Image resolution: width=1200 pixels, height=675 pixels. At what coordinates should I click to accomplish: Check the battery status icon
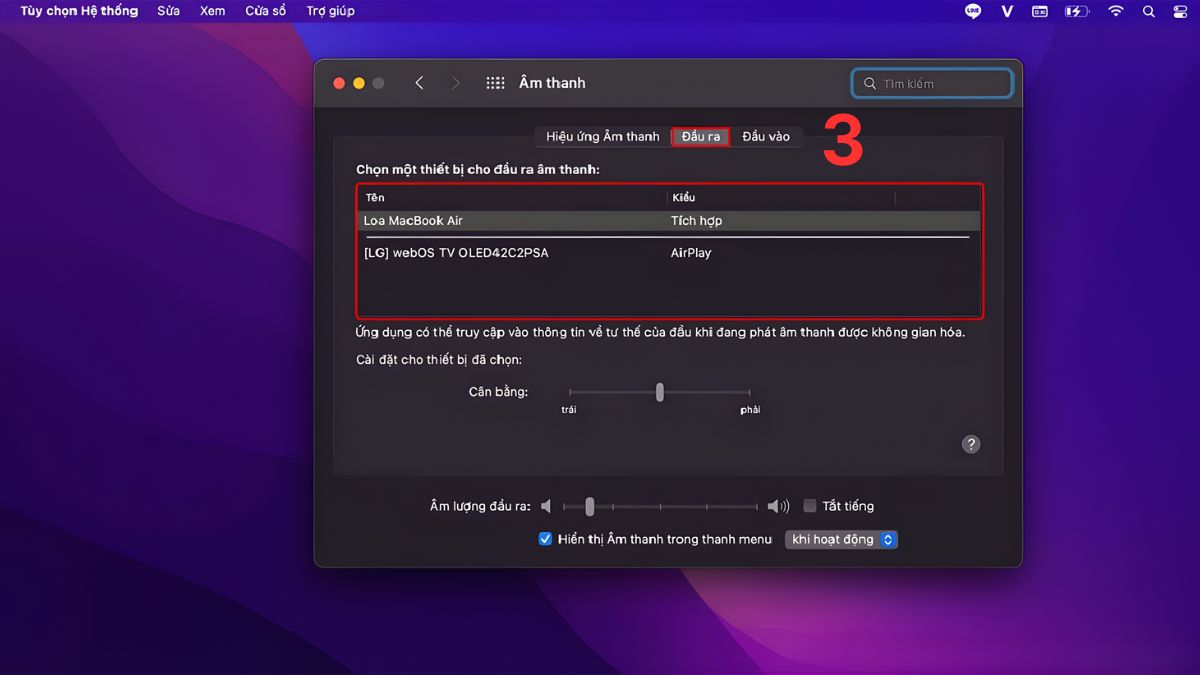(1076, 11)
